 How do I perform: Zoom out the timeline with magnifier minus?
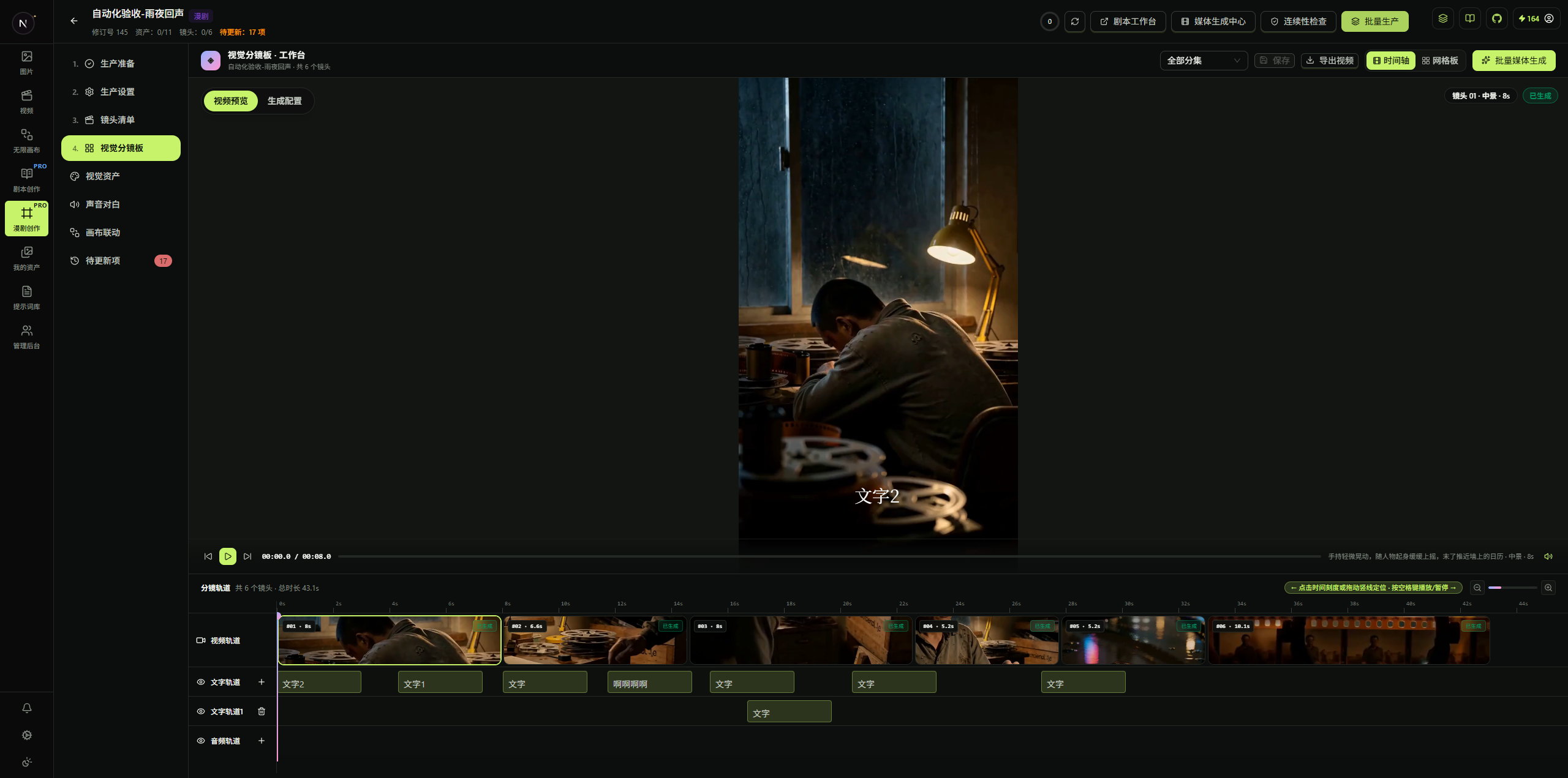click(x=1477, y=588)
